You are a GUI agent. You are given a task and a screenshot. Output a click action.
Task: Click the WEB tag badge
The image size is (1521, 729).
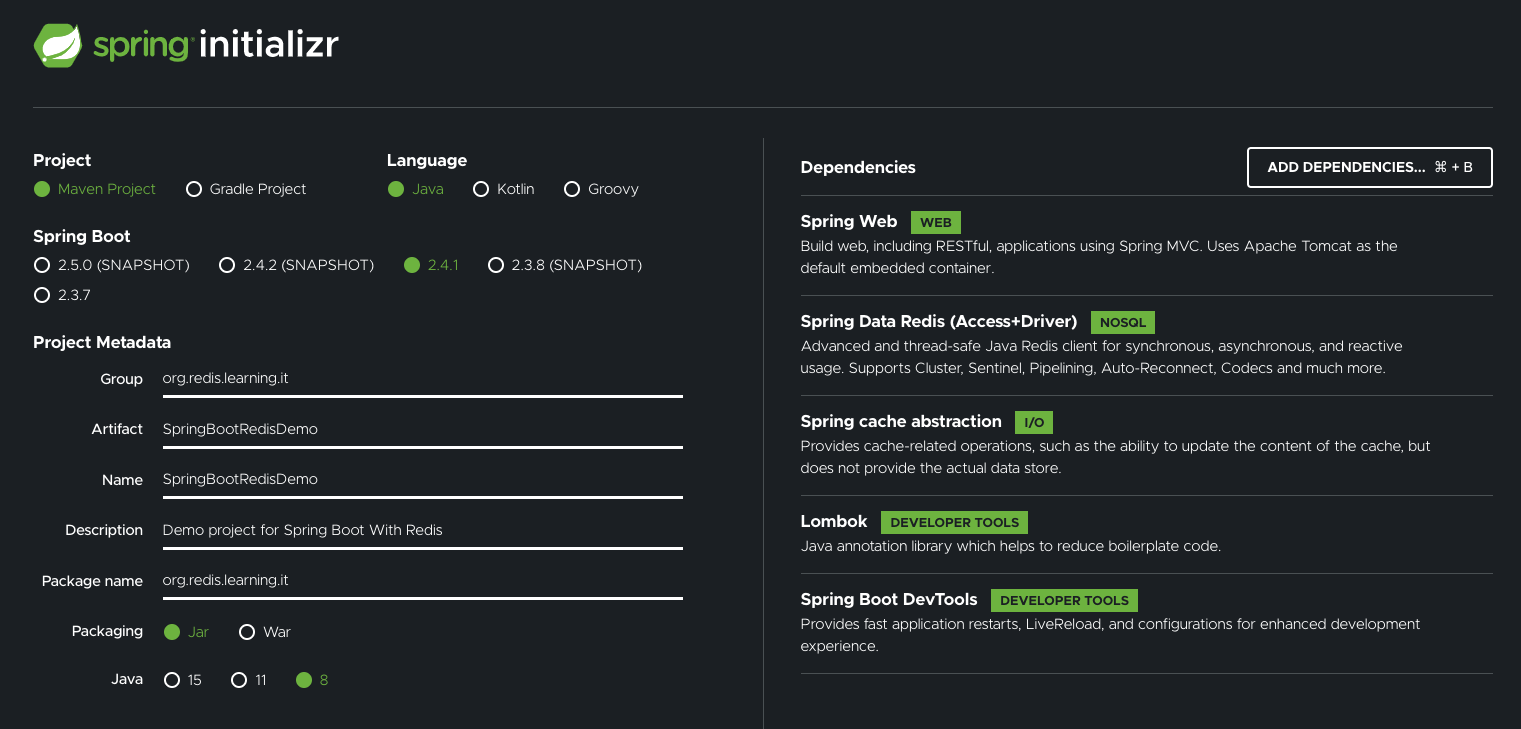click(x=936, y=222)
